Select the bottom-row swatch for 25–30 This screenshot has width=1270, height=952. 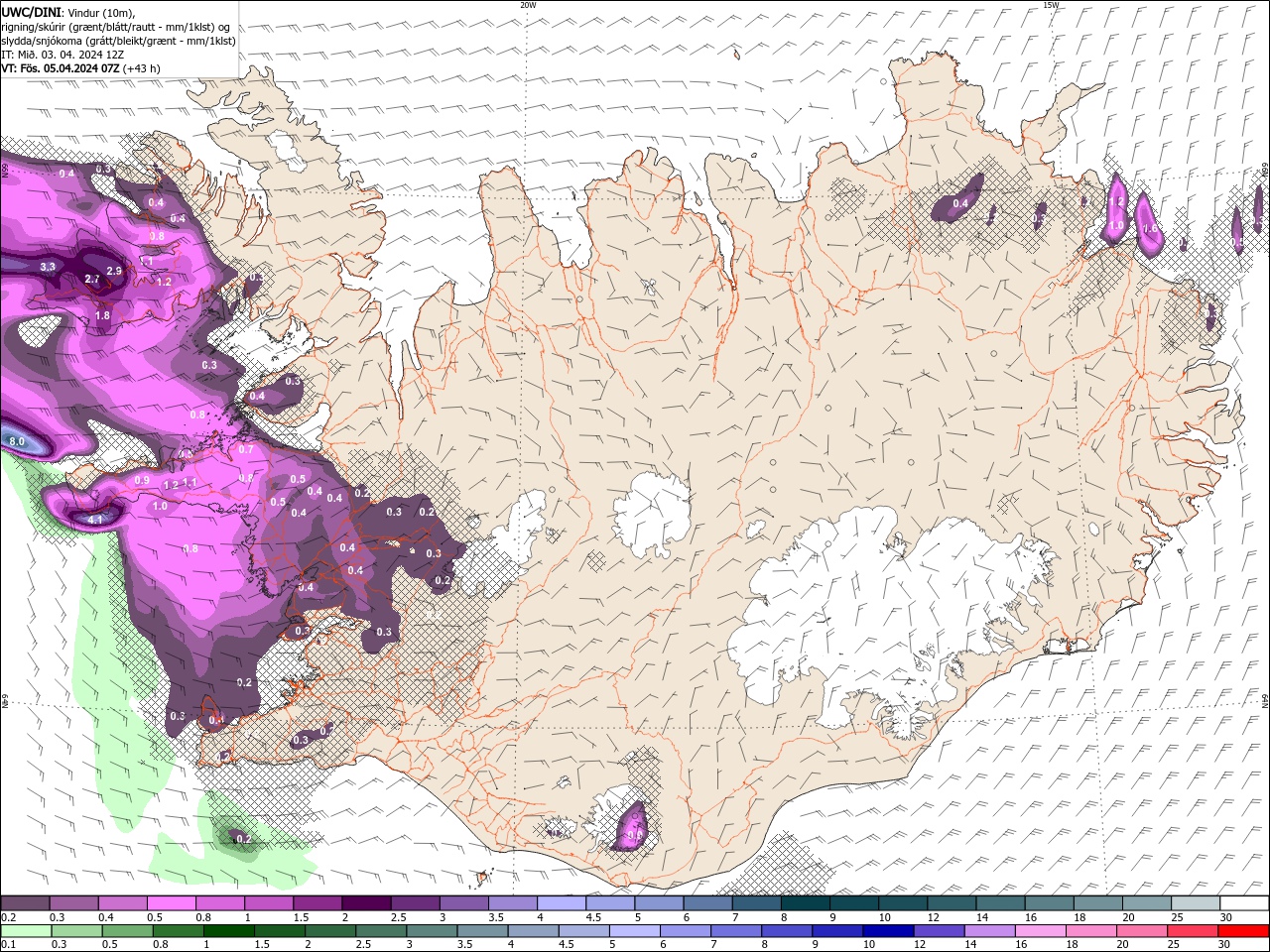click(1193, 931)
